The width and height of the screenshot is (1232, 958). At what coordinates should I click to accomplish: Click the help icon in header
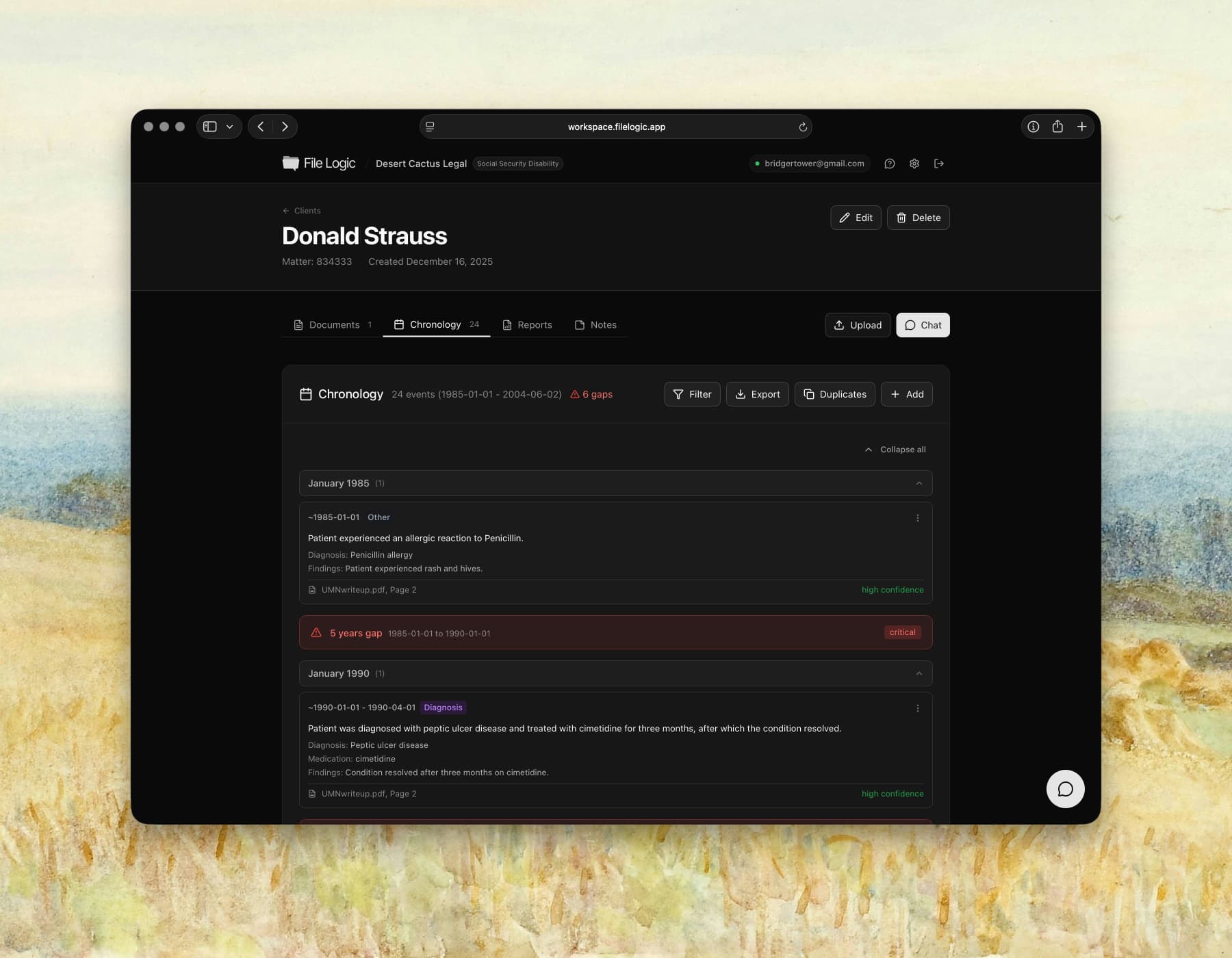(889, 164)
